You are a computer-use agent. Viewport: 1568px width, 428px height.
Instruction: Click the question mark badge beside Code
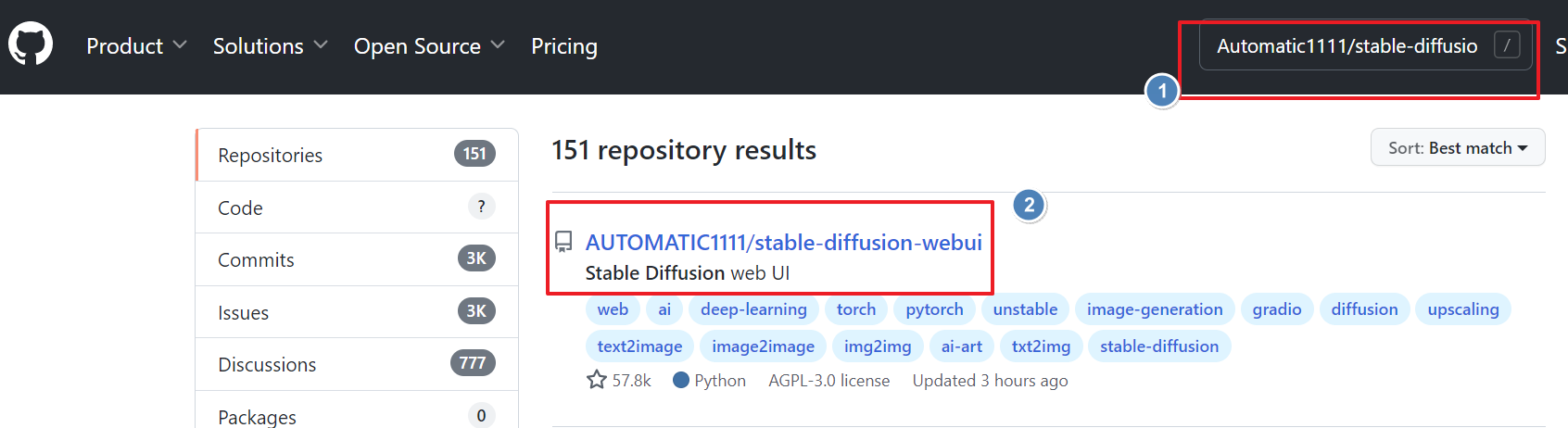click(481, 207)
